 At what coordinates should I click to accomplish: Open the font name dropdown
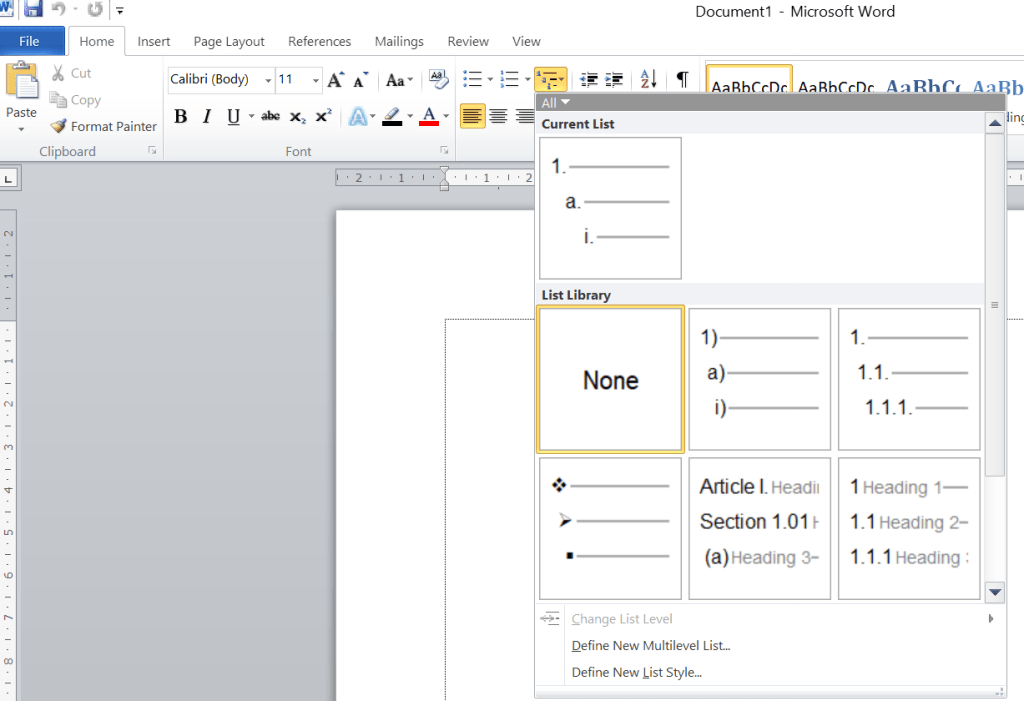(268, 80)
